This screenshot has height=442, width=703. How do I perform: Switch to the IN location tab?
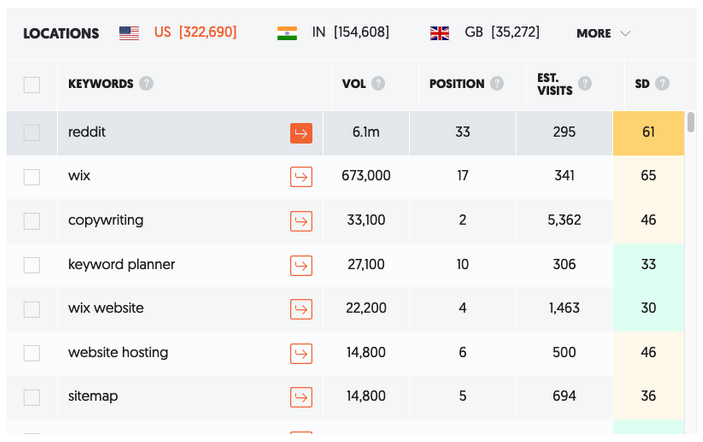click(x=333, y=33)
